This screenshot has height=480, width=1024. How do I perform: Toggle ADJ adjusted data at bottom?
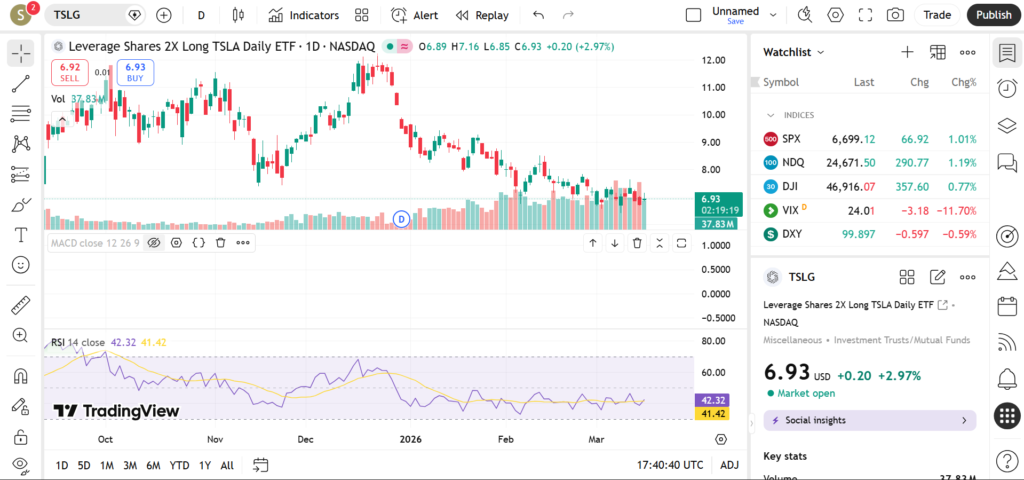point(730,465)
